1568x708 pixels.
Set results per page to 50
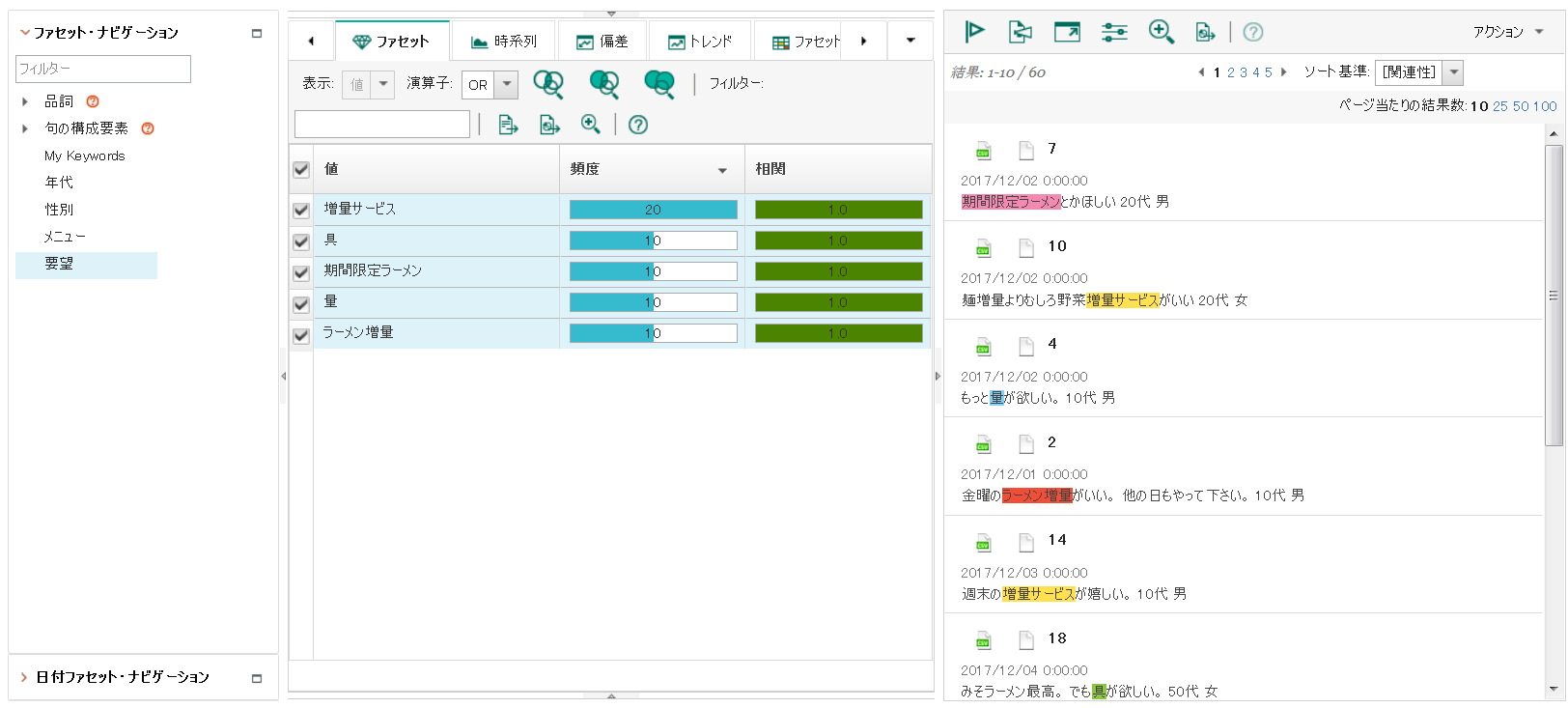pos(1521,106)
